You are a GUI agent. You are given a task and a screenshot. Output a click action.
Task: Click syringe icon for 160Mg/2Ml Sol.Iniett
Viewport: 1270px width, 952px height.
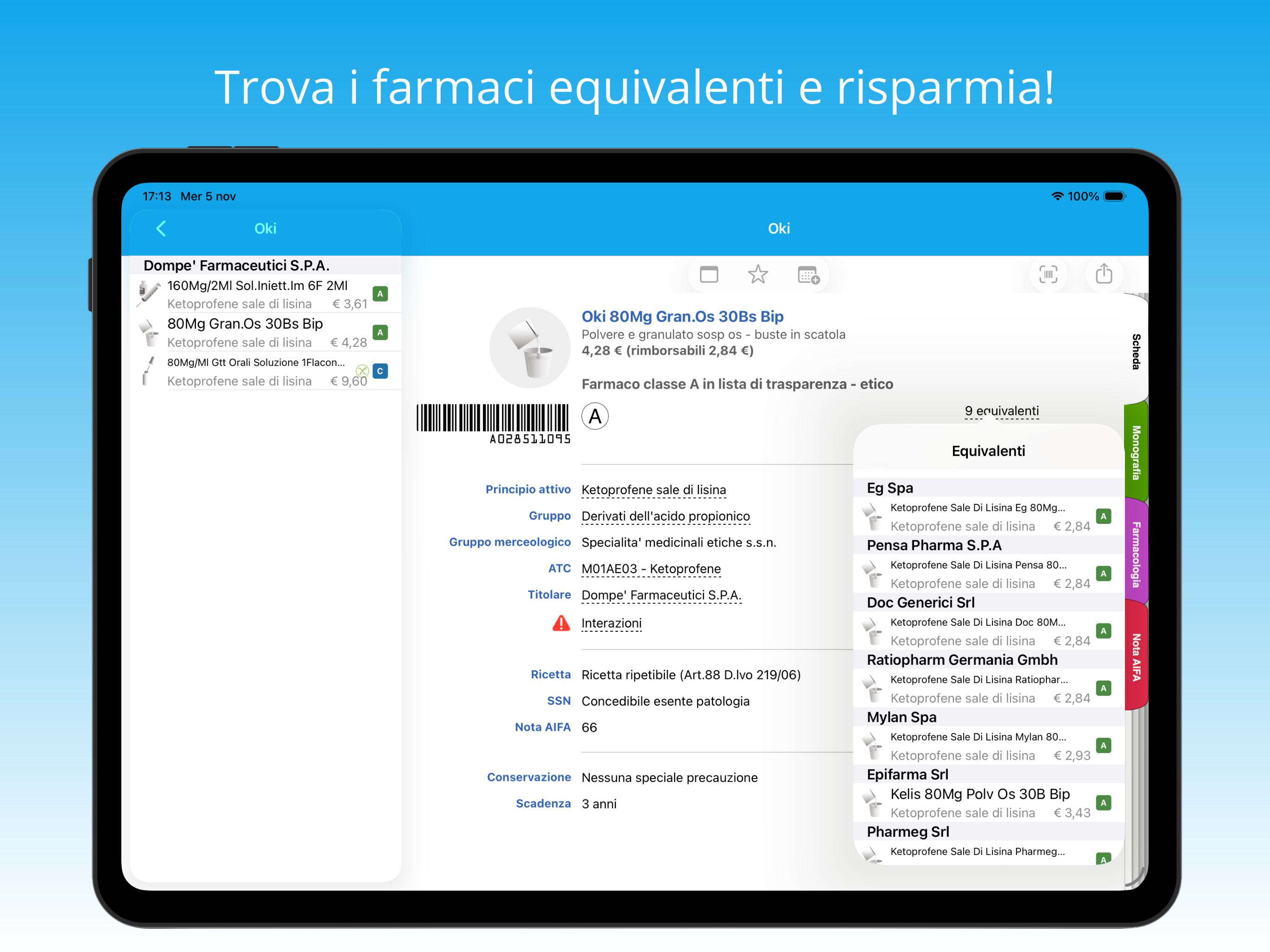(149, 293)
